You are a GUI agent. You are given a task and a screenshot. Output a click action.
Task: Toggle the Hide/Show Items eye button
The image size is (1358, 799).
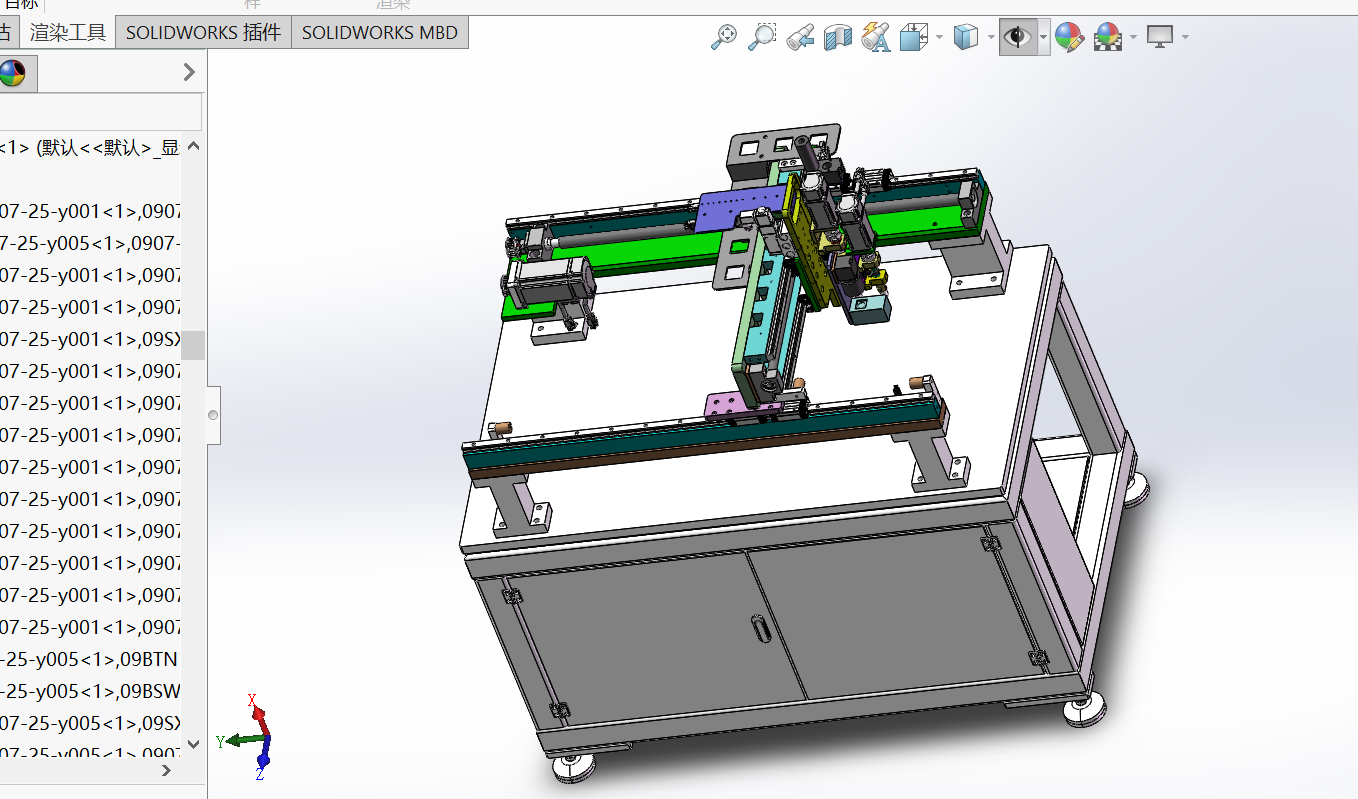coord(1018,38)
